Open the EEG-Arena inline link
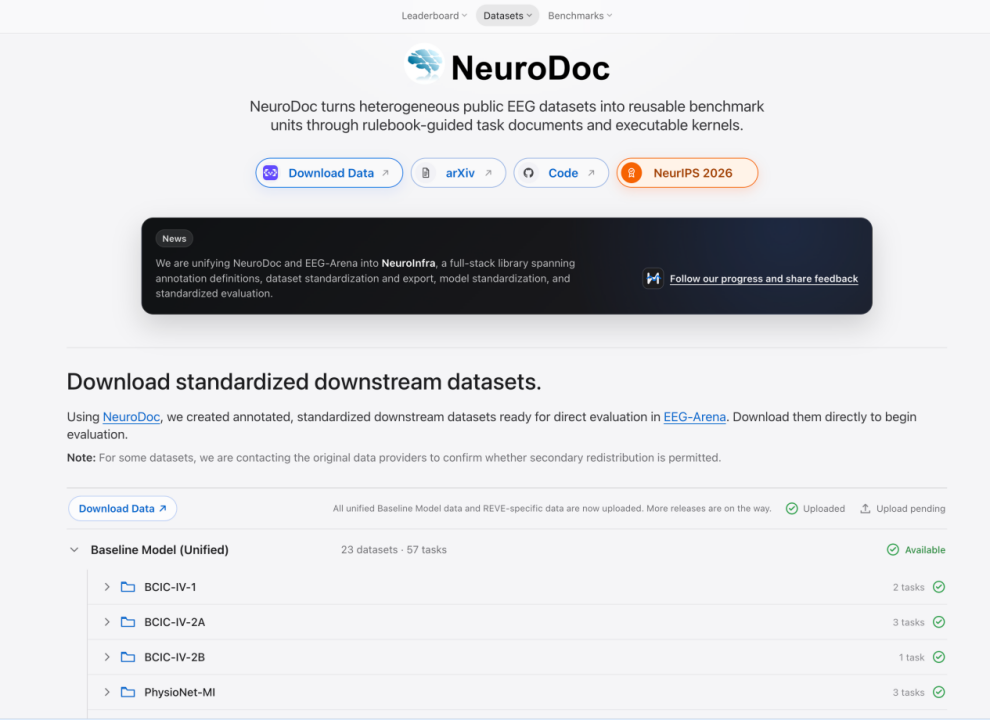The width and height of the screenshot is (990, 720). coord(695,417)
